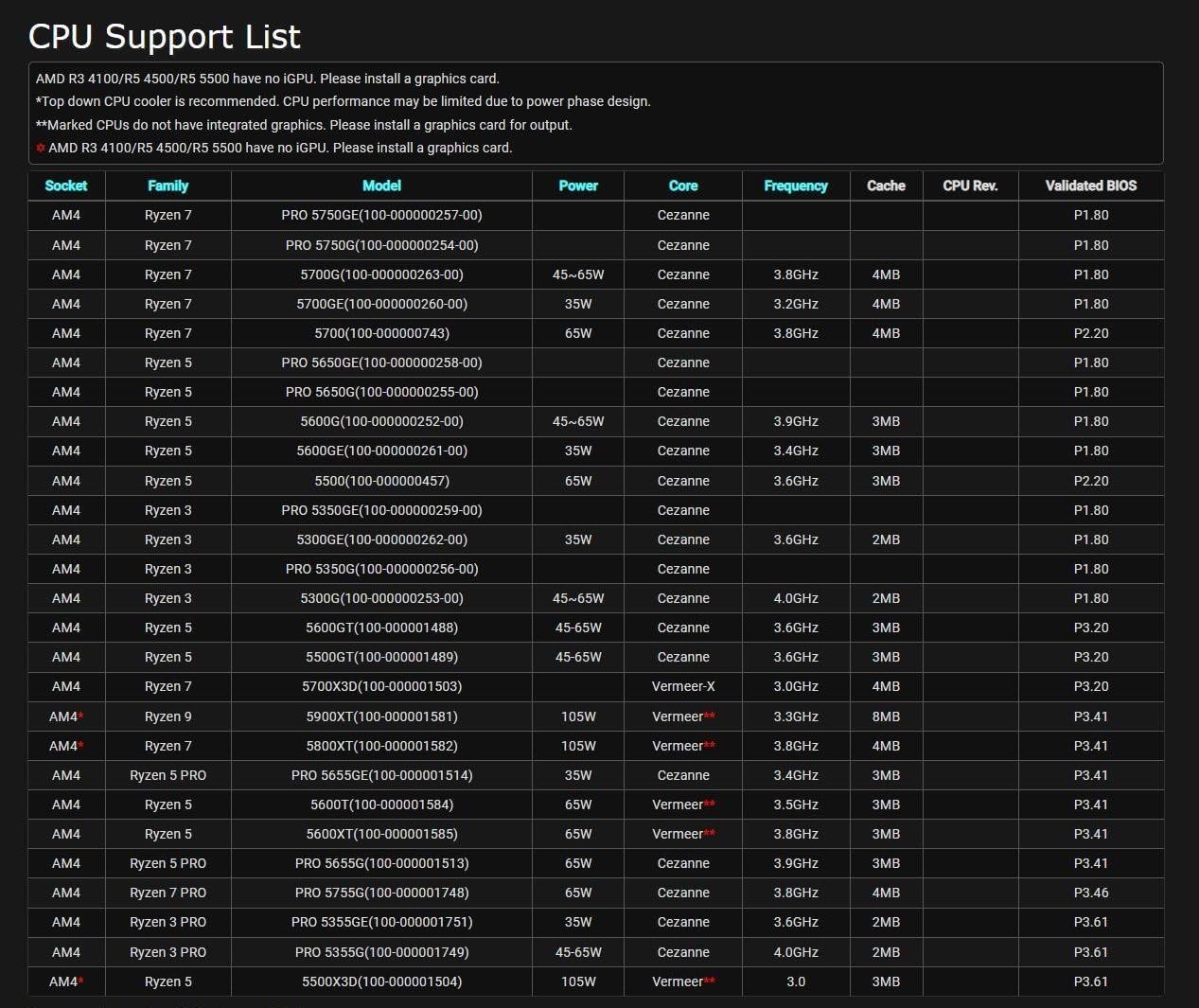Select the 5700X3D model cell
1199x1008 pixels.
[381, 686]
